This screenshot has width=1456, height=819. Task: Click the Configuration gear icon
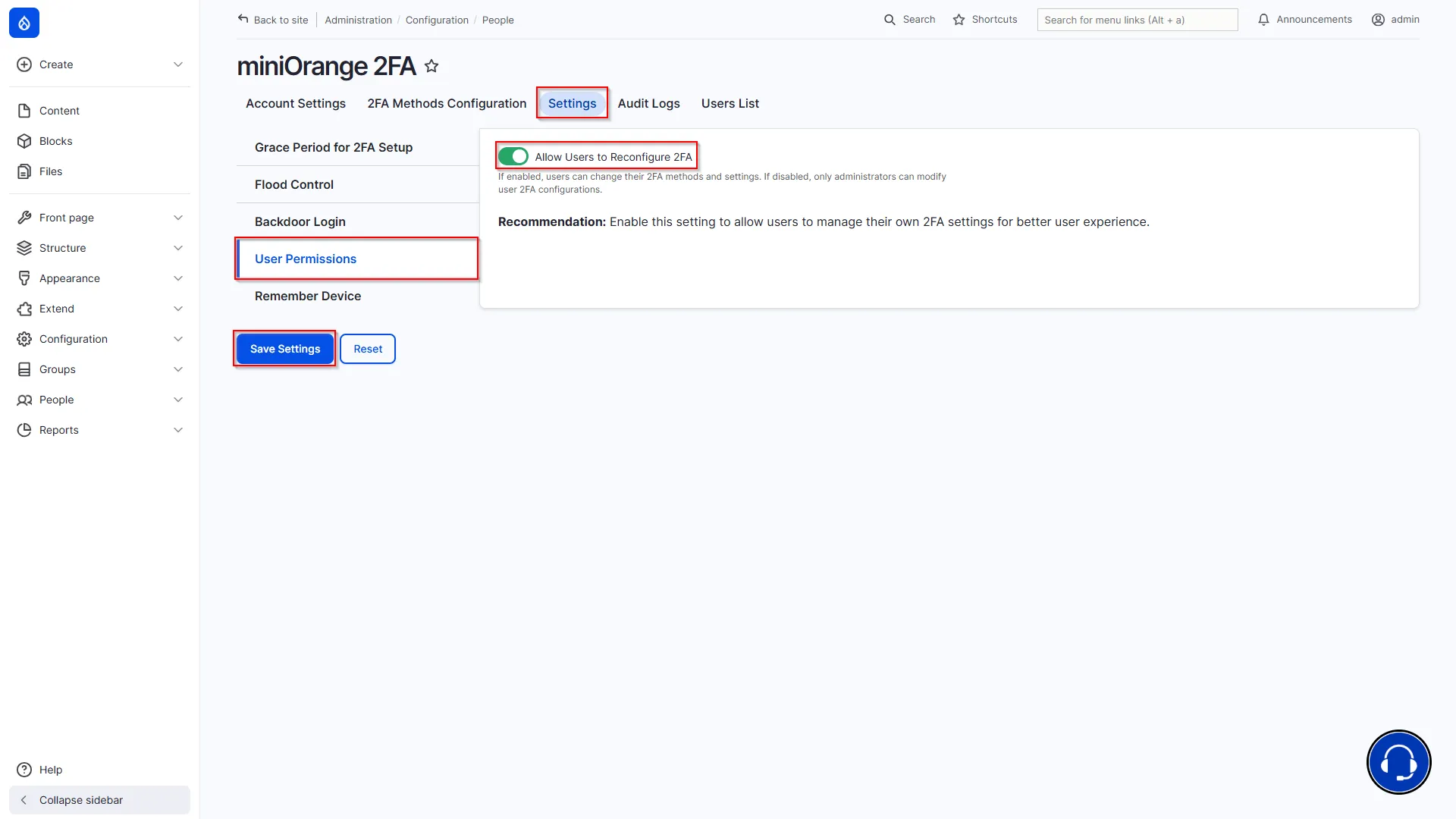24,339
